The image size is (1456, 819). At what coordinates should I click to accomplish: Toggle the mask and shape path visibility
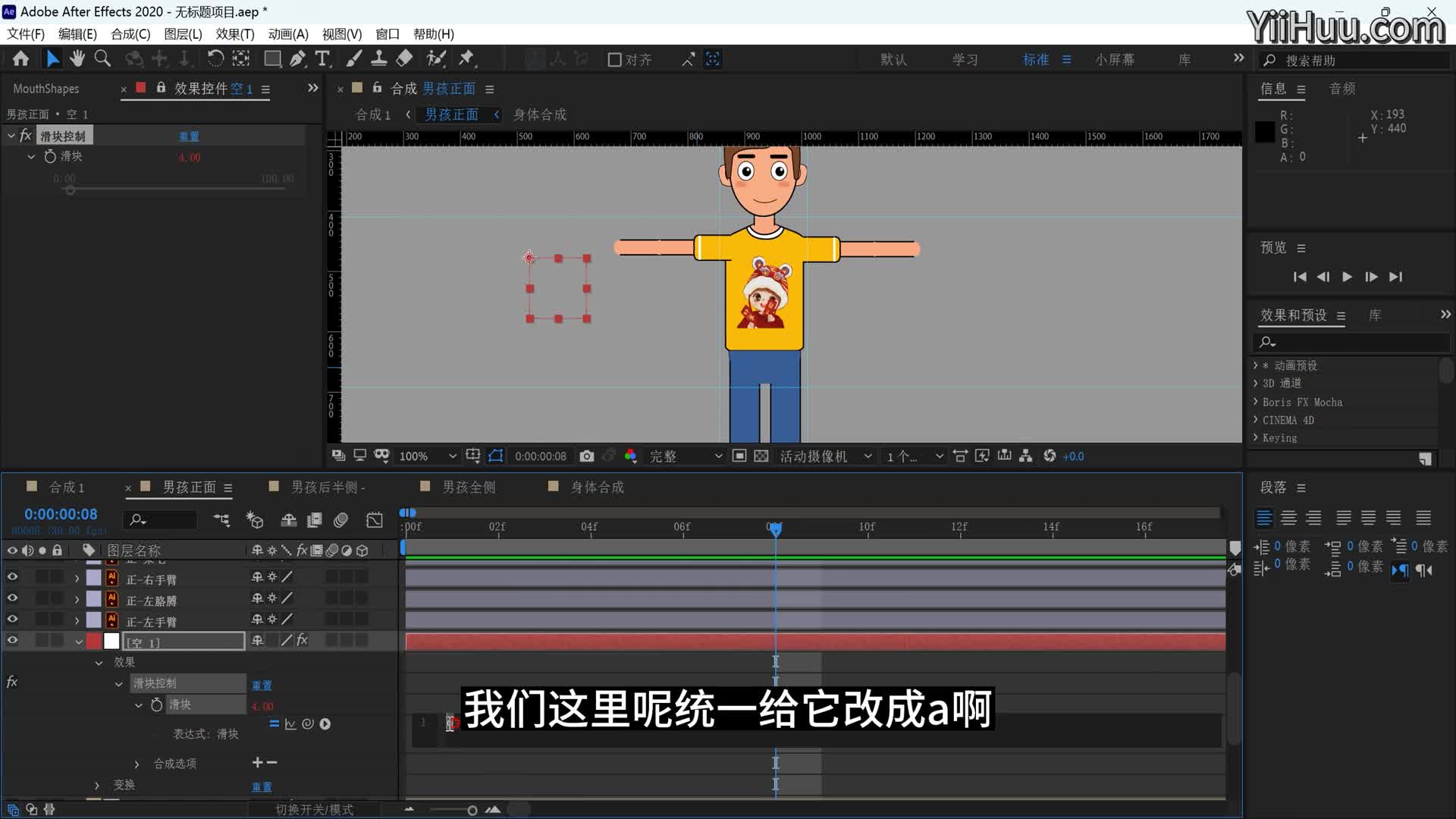point(496,456)
